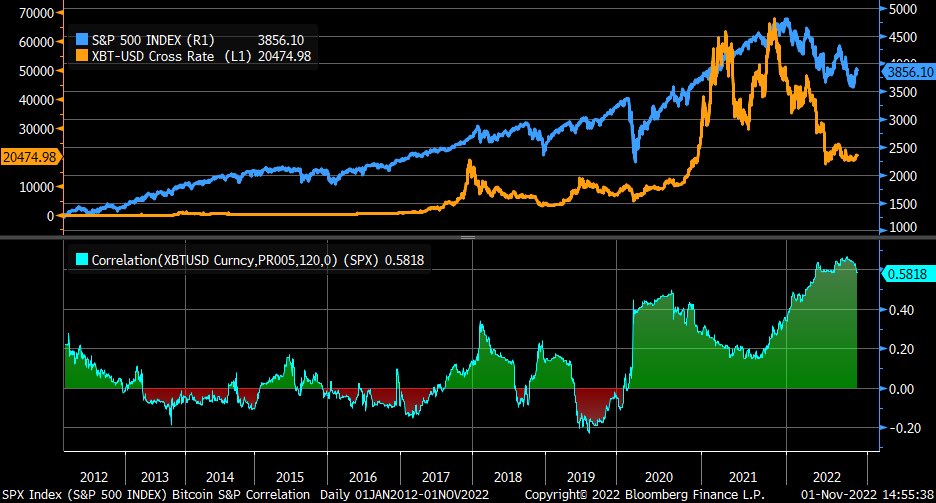Click the 2019 year label on time axis
936x503 pixels.
click(581, 477)
